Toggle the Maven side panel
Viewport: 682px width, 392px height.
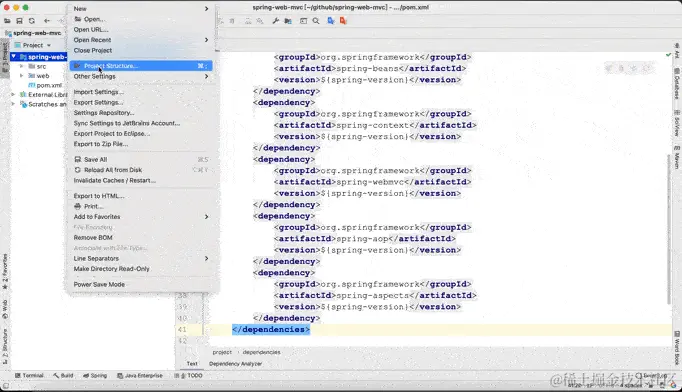coord(677,158)
